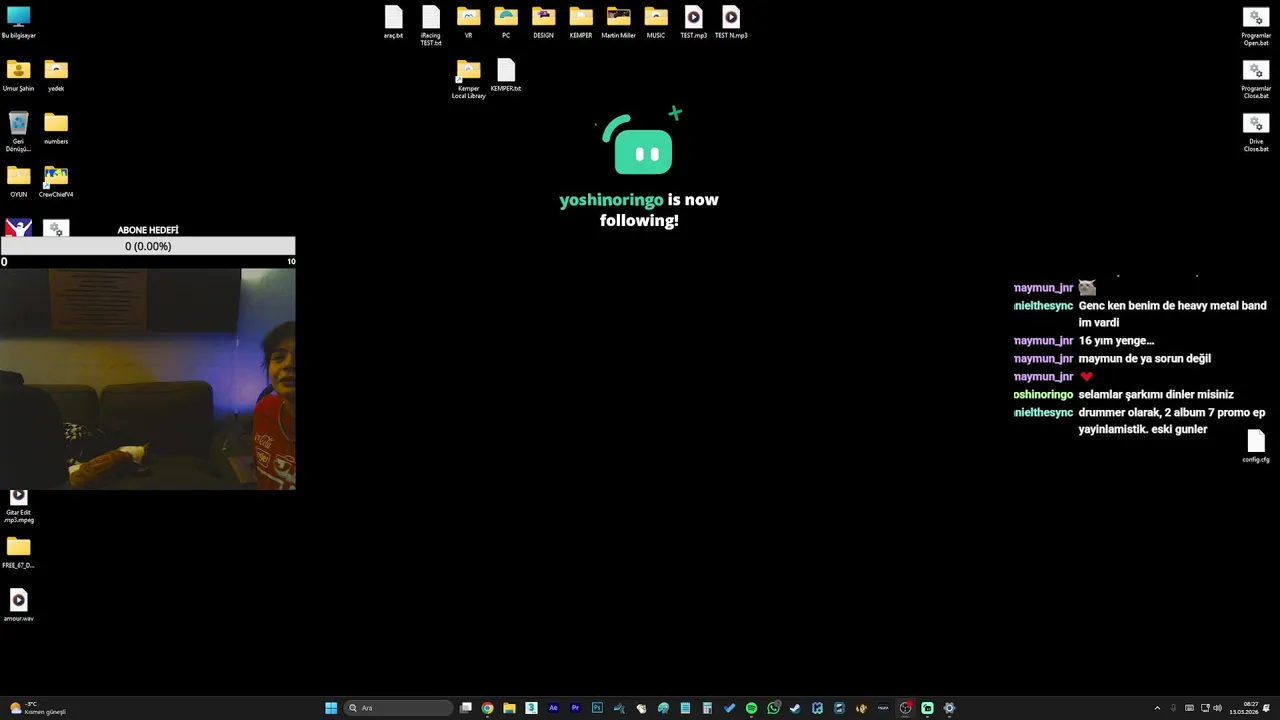
Task: Open the OYUN folder
Action: pyautogui.click(x=18, y=181)
